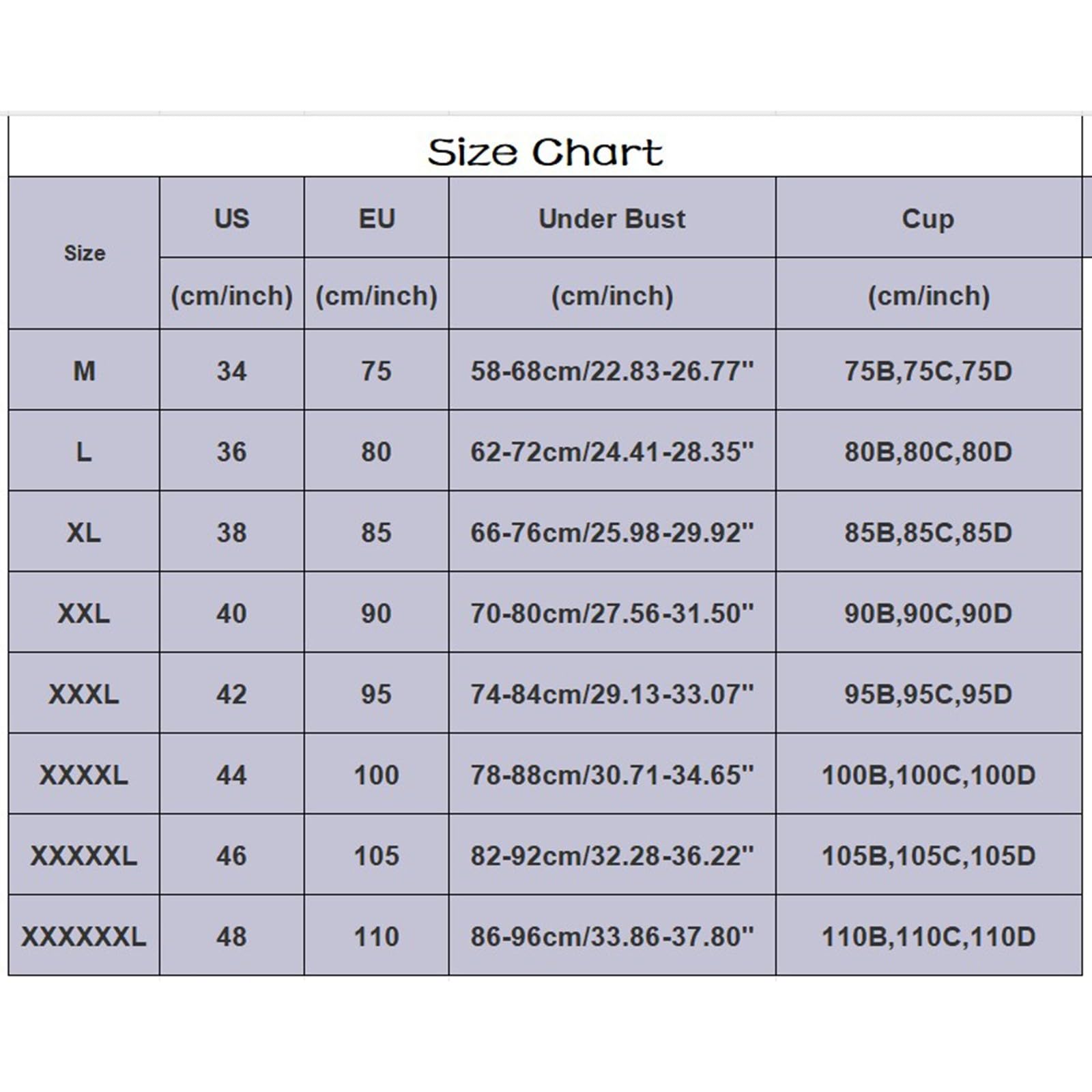1092x1092 pixels.
Task: Click the Under Bust column header
Action: pos(612,219)
